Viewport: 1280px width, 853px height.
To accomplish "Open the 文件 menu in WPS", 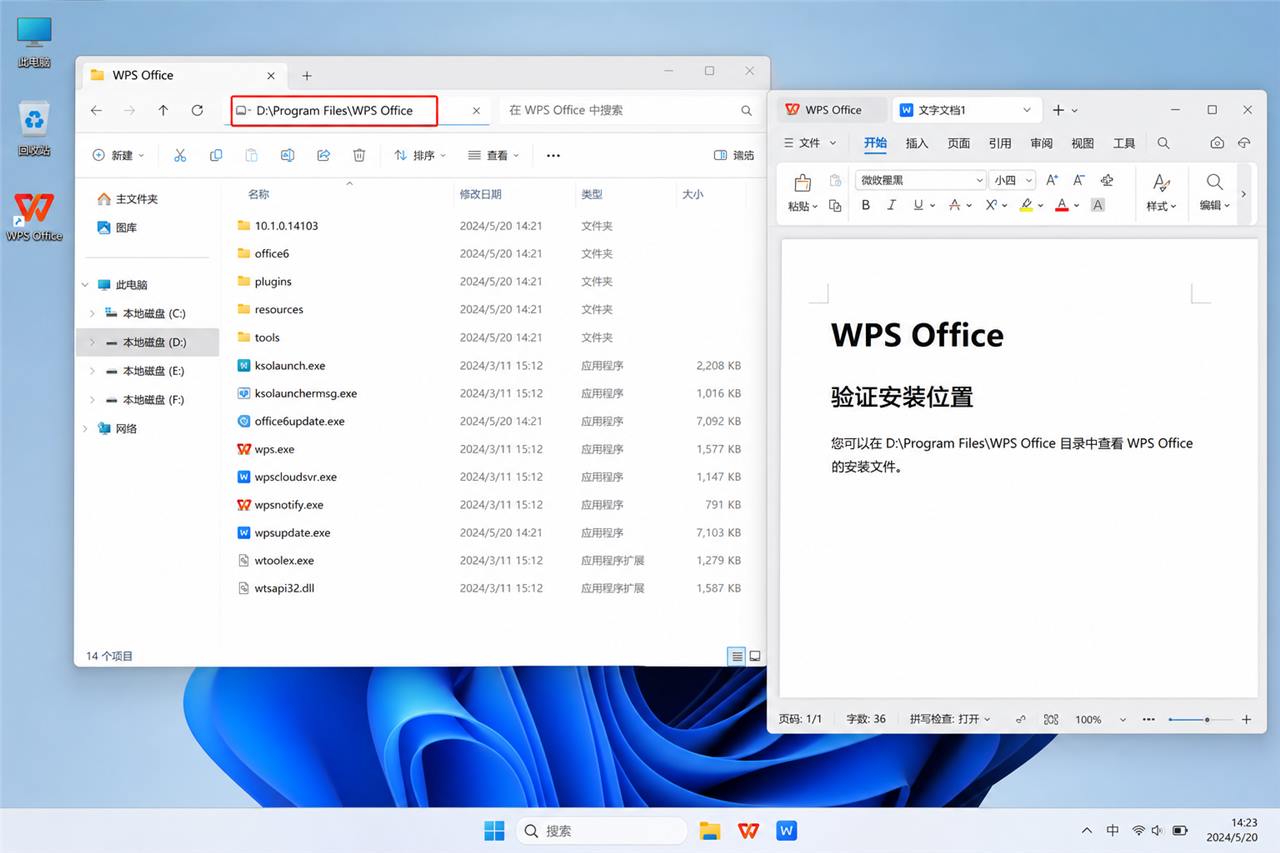I will tap(809, 143).
